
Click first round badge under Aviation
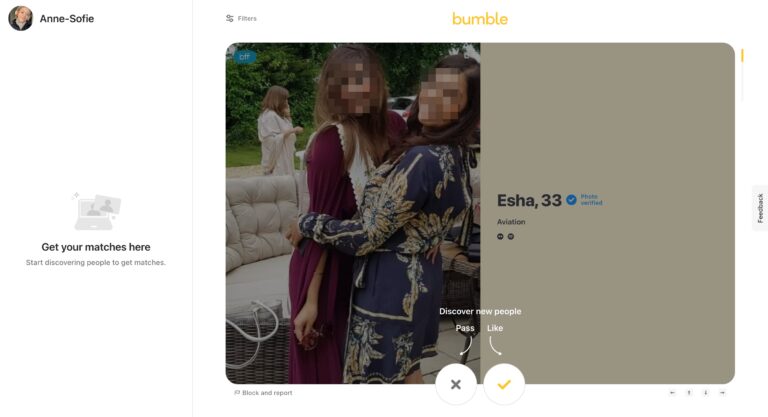pyautogui.click(x=500, y=236)
